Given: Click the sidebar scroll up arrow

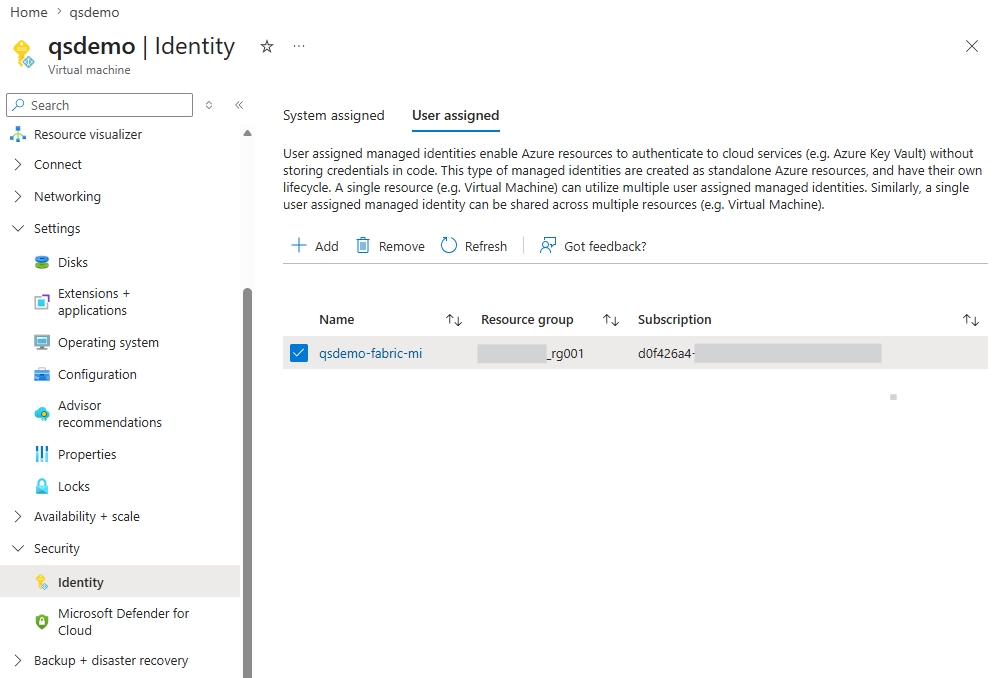Looking at the screenshot, I should pyautogui.click(x=247, y=133).
